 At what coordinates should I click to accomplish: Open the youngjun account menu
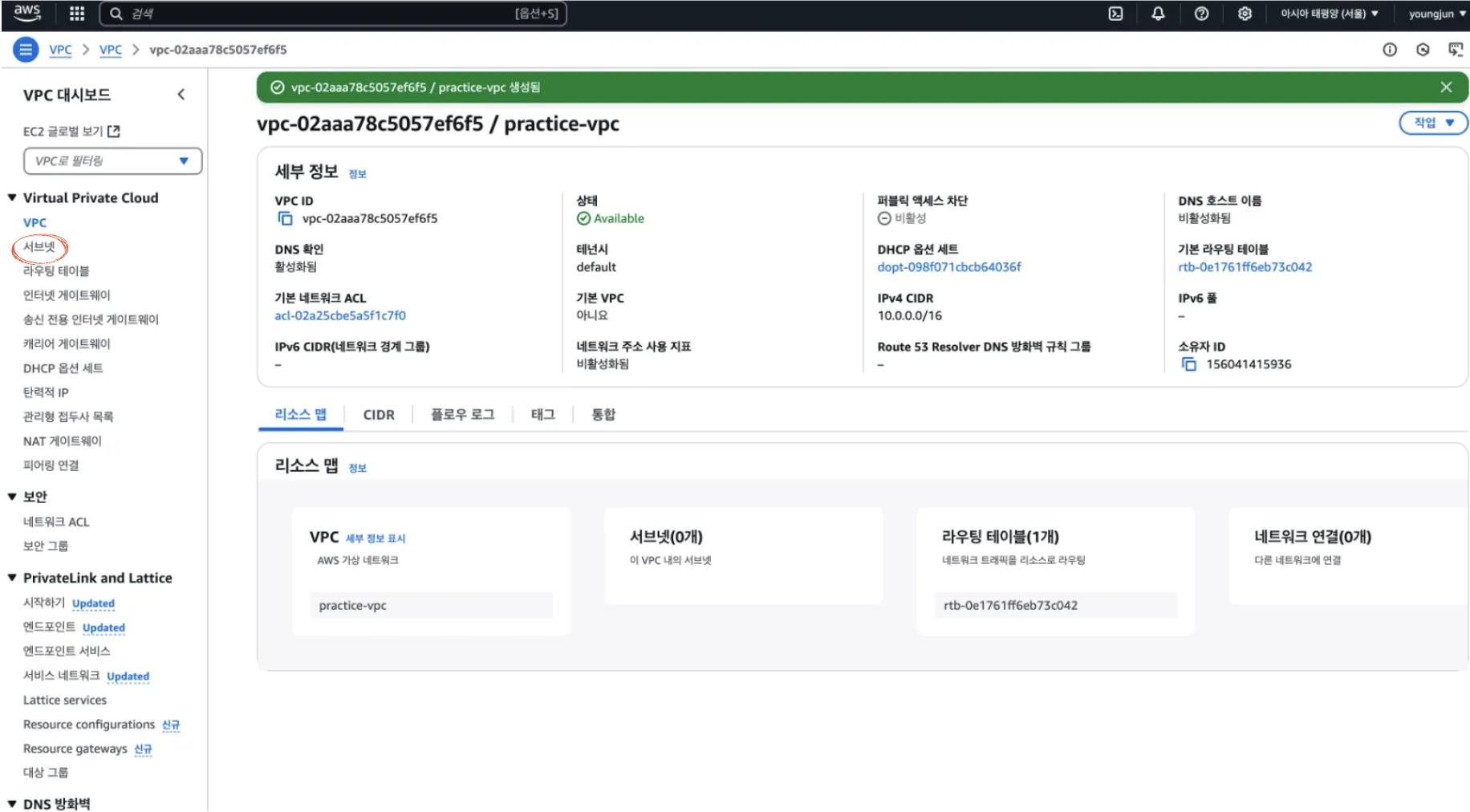point(1437,14)
